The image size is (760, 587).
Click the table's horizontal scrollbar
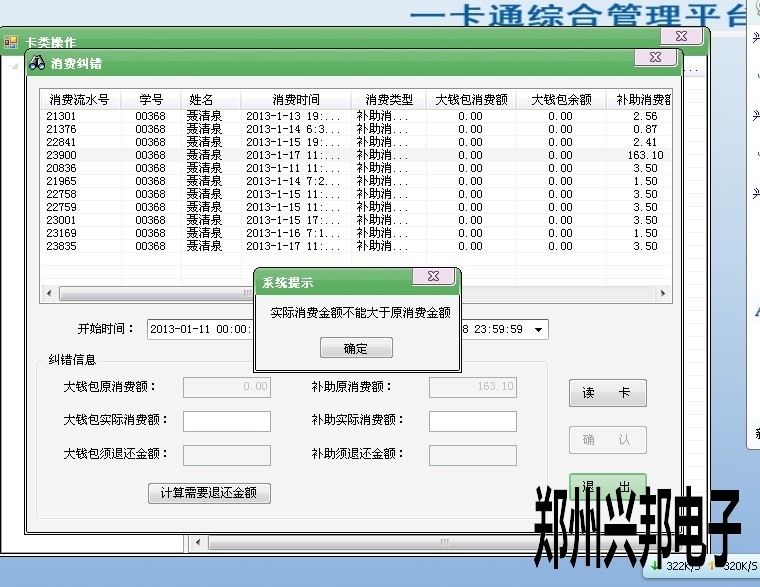tap(150, 294)
